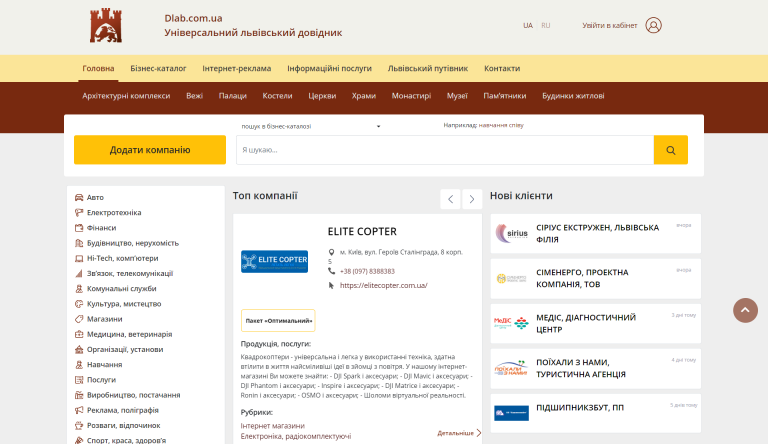Viewport: 768px width, 444px height.
Task: Open the Інформаційні послуги menu item
Action: tap(330, 69)
